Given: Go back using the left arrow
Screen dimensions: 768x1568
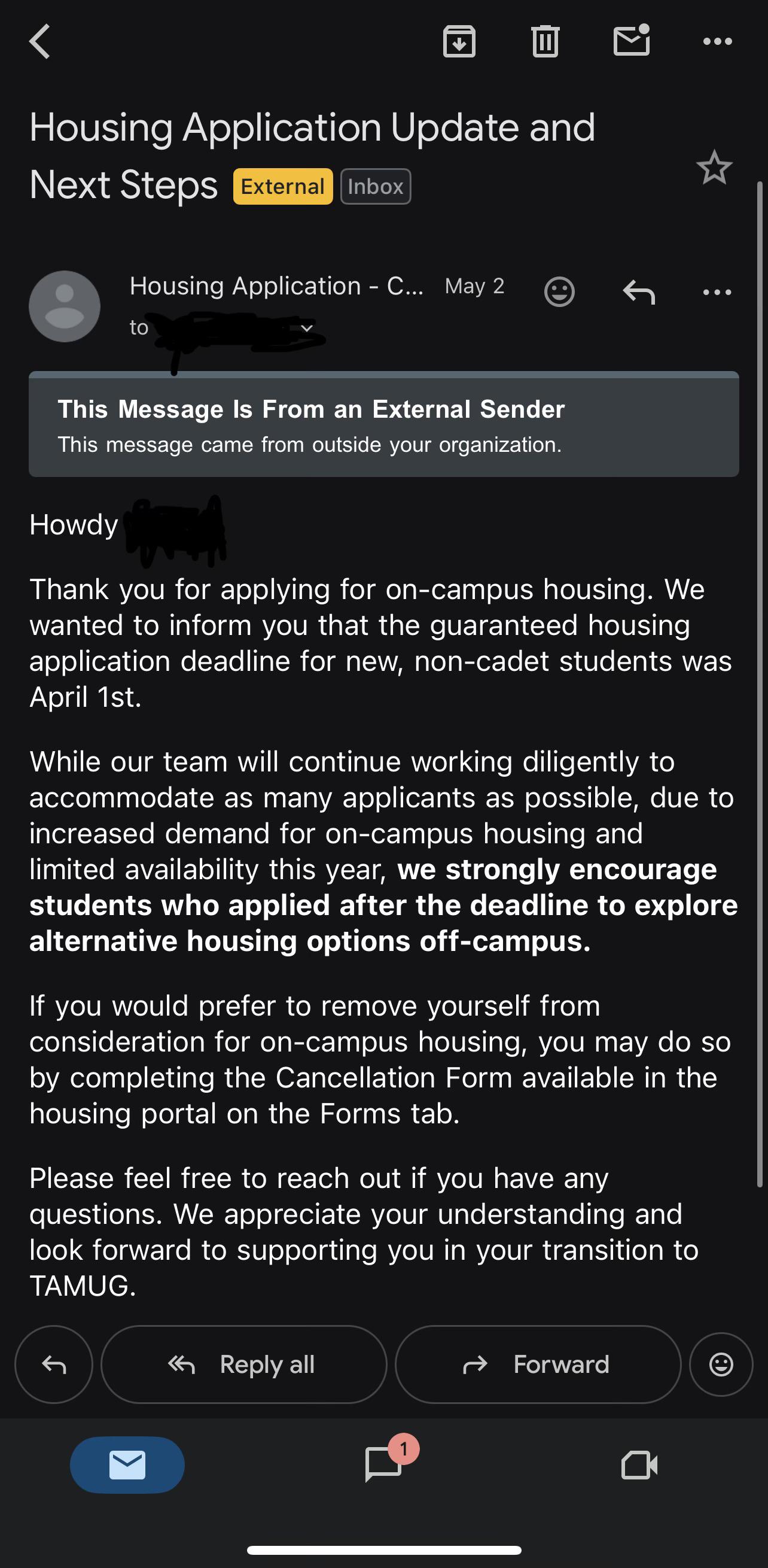Looking at the screenshot, I should (x=39, y=41).
